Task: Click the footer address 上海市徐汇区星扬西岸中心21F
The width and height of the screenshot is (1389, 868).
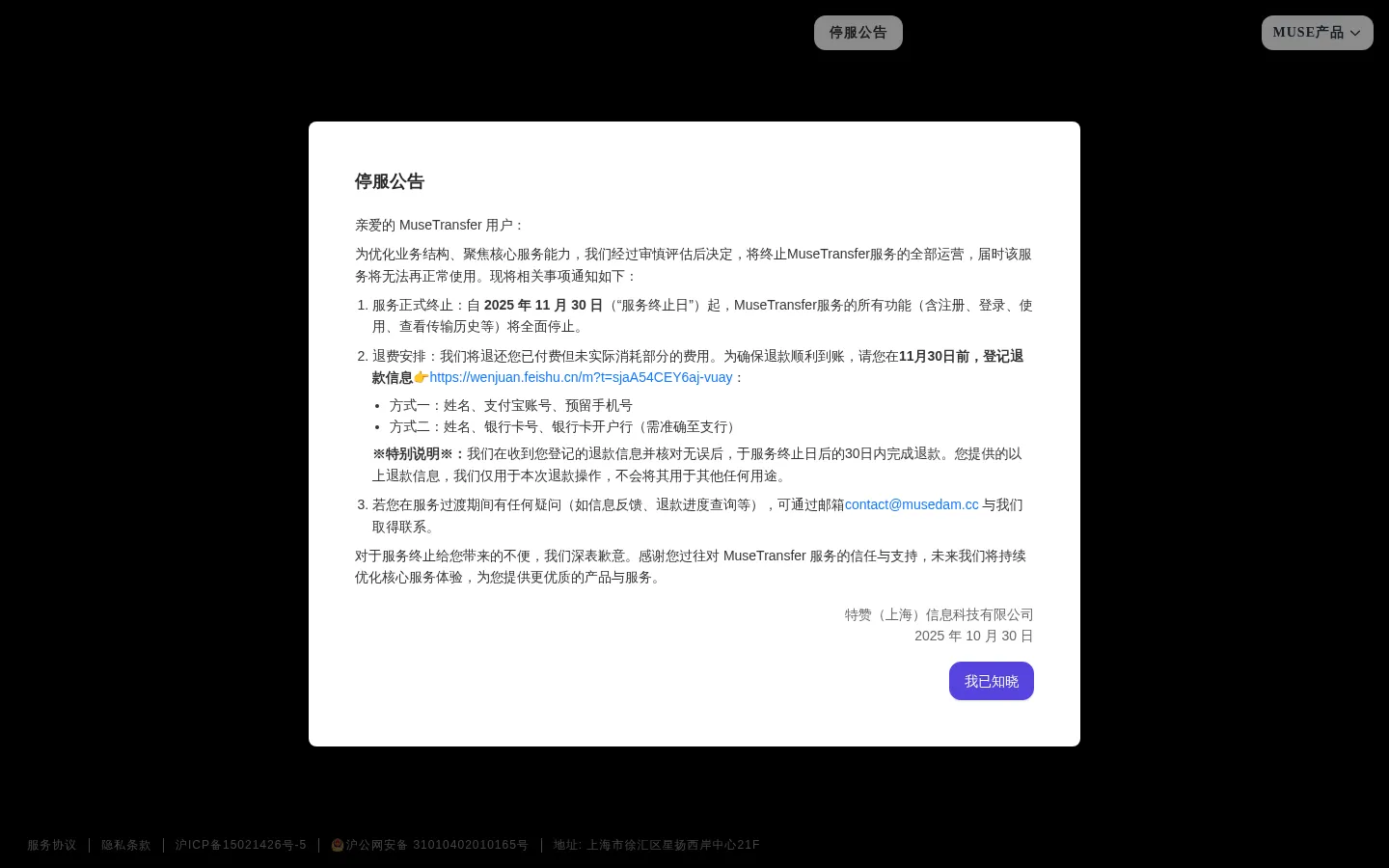Action: 673,845
